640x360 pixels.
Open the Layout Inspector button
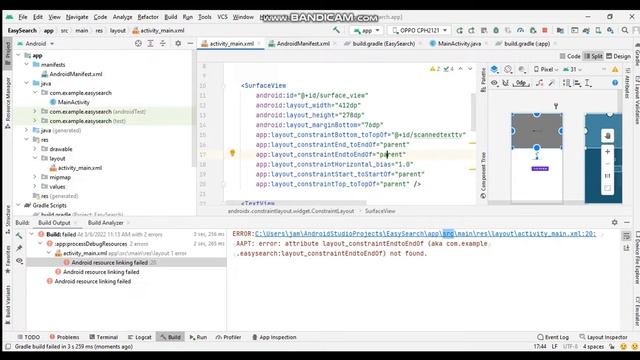coord(603,337)
